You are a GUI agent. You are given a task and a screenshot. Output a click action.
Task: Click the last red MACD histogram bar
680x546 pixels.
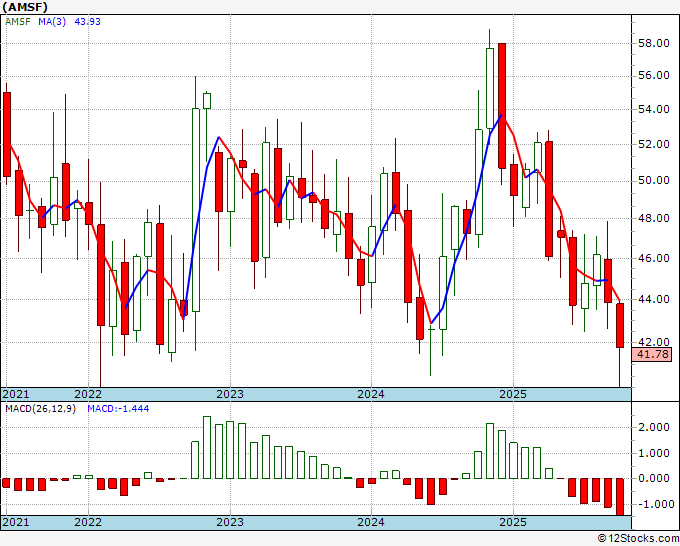pos(620,497)
